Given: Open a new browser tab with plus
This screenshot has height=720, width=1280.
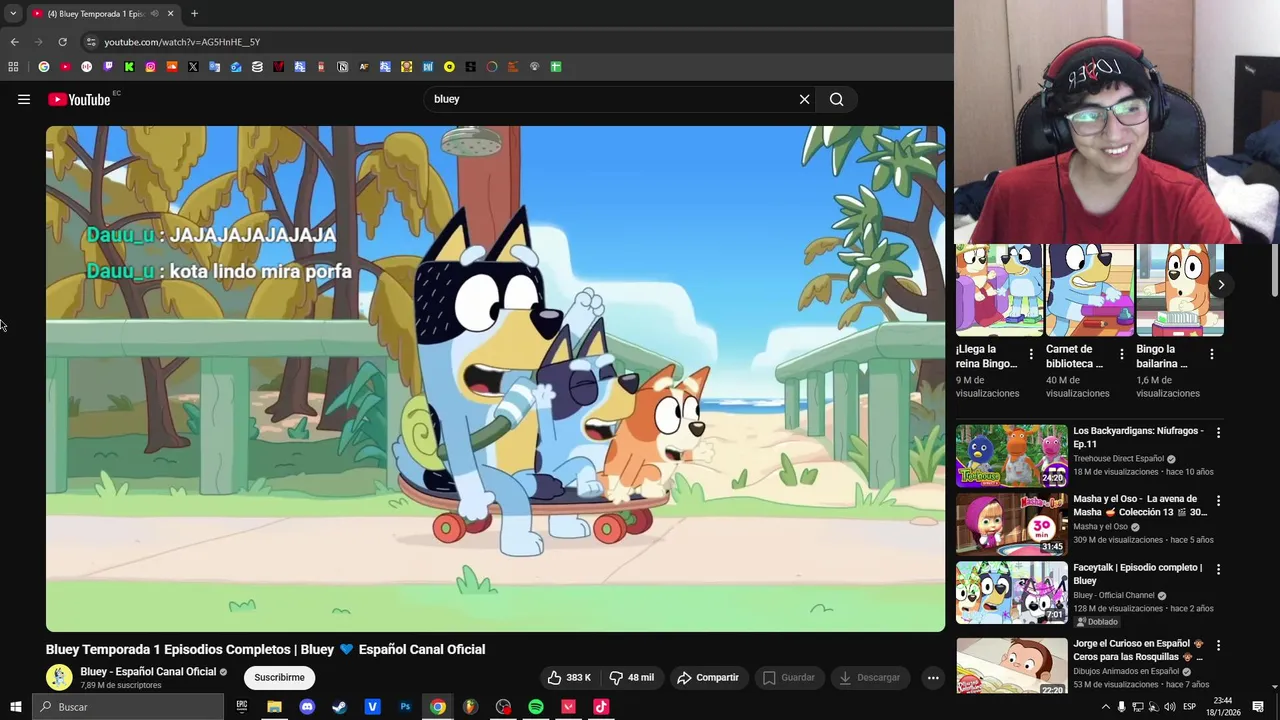Looking at the screenshot, I should [194, 14].
